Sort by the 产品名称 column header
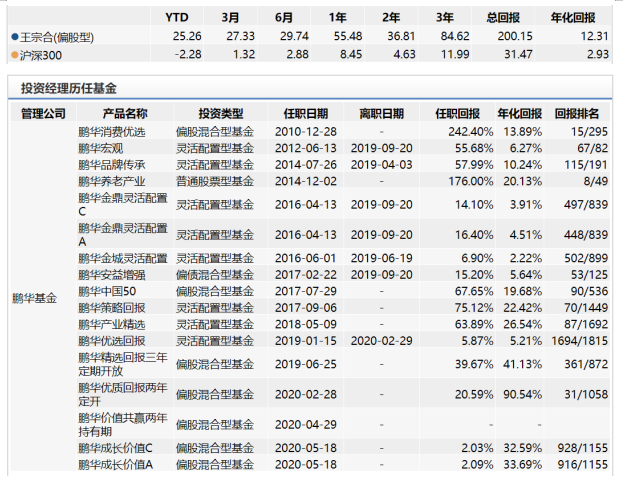The height and width of the screenshot is (486, 623). coord(125,114)
